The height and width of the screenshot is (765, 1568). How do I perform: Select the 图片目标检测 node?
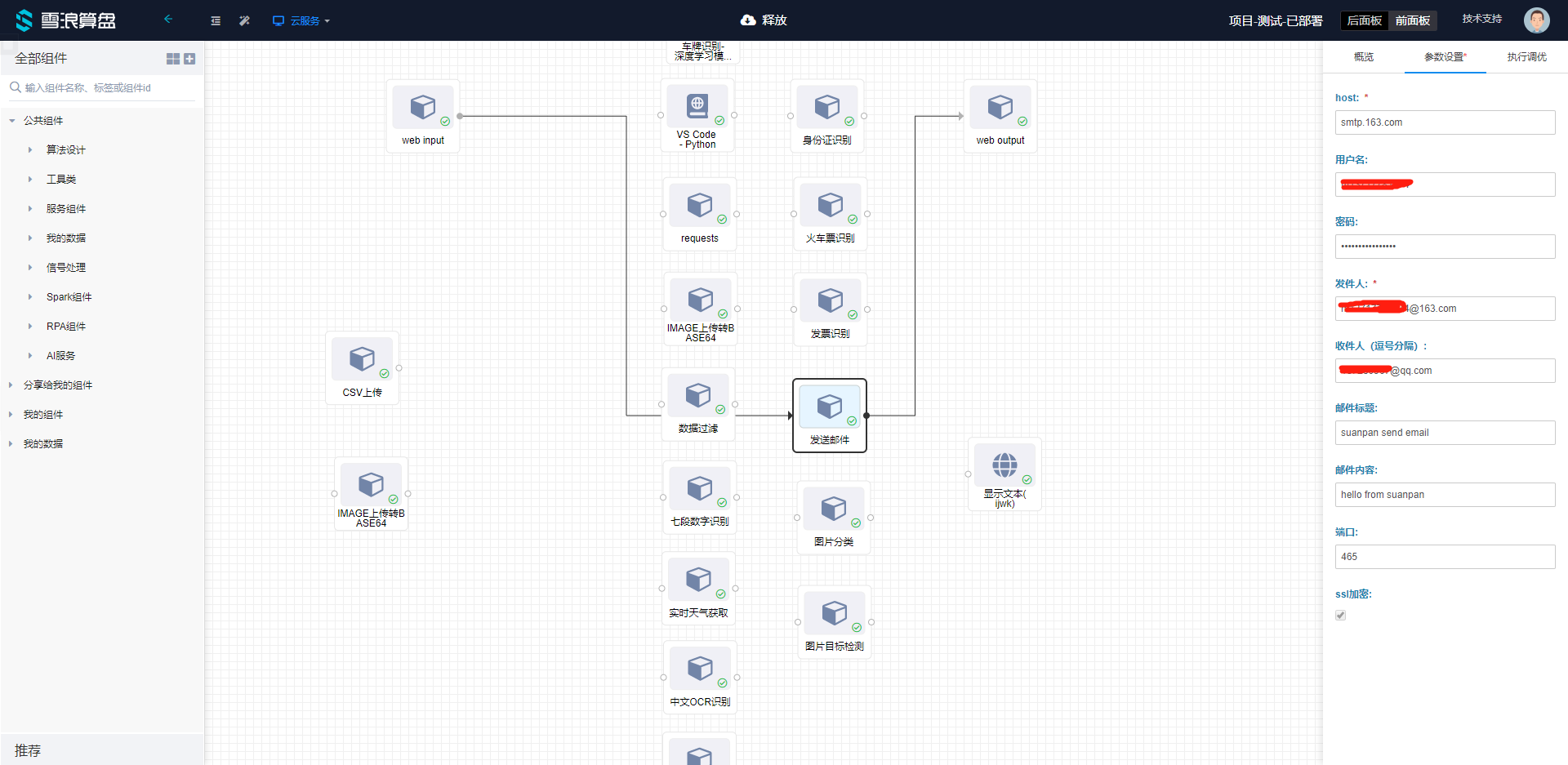(x=835, y=622)
